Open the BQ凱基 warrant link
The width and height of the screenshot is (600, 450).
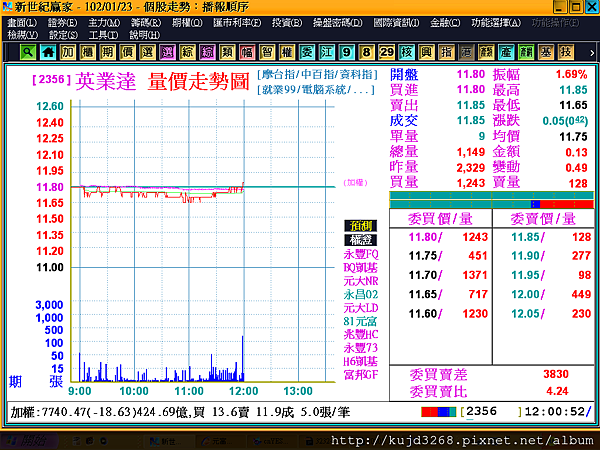pos(360,267)
